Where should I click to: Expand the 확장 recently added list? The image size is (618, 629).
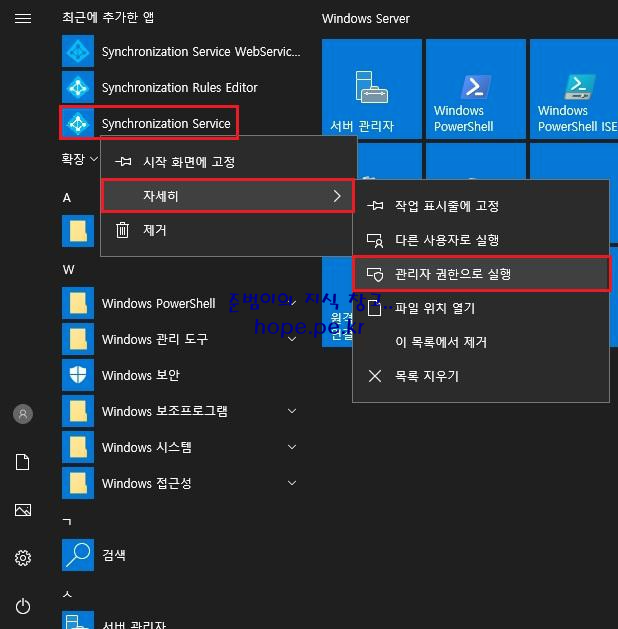(x=79, y=159)
